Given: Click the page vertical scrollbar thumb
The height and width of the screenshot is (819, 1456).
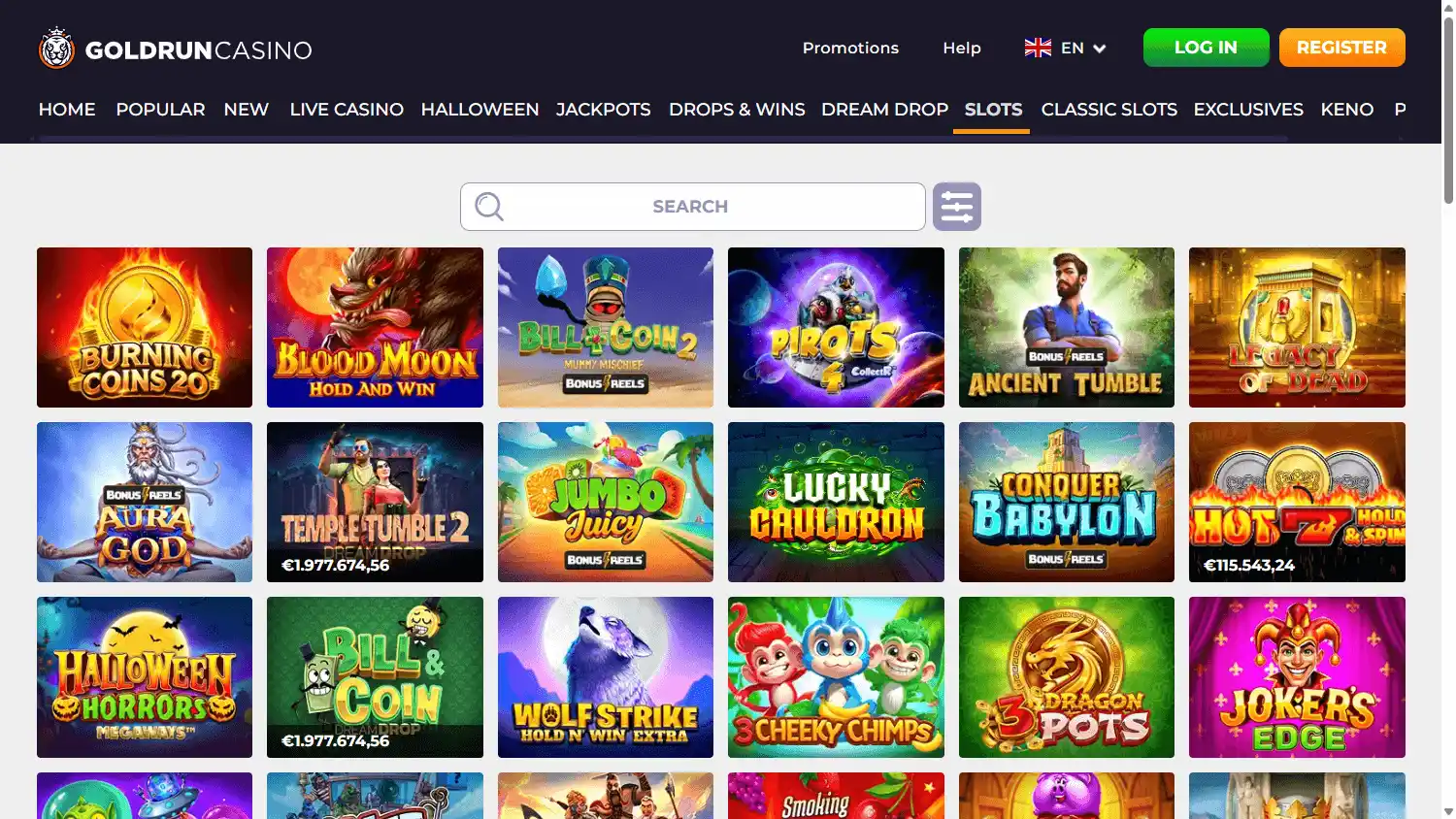Looking at the screenshot, I should 1448,109.
